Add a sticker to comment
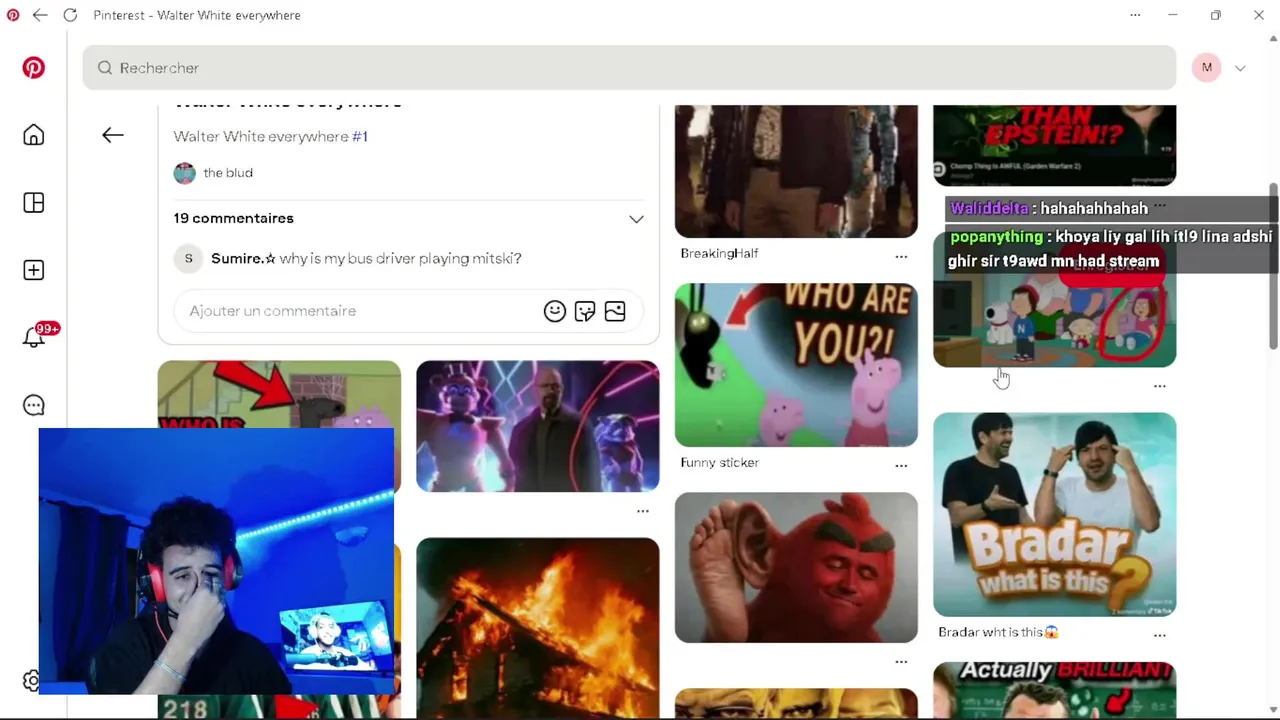 [585, 311]
